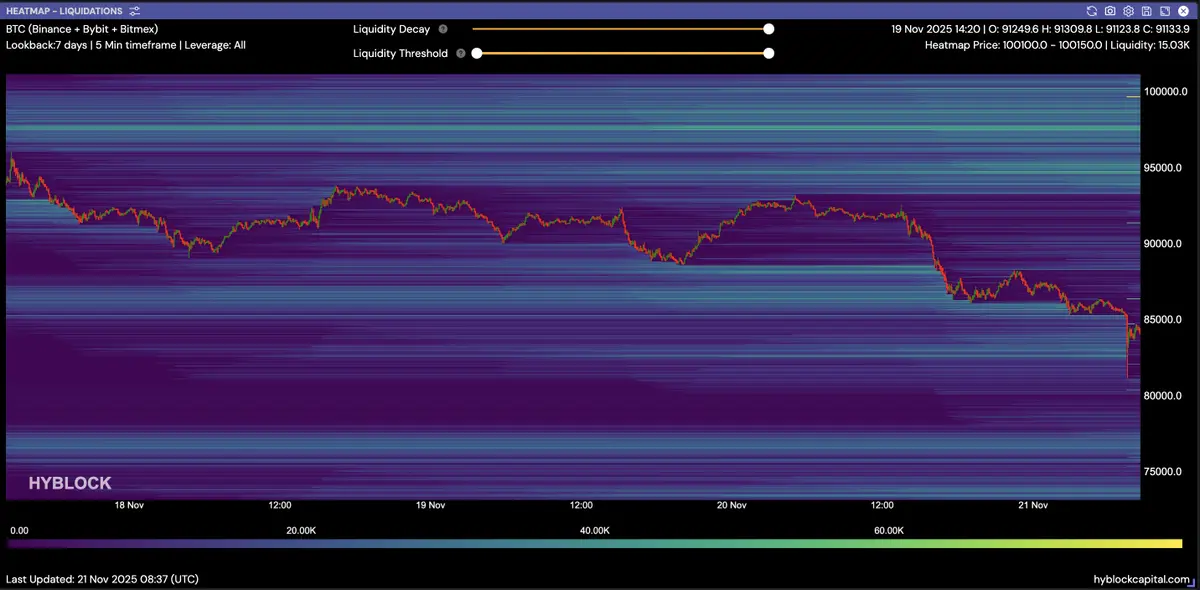Click the 100000.0 price axis label

[x=1165, y=92]
